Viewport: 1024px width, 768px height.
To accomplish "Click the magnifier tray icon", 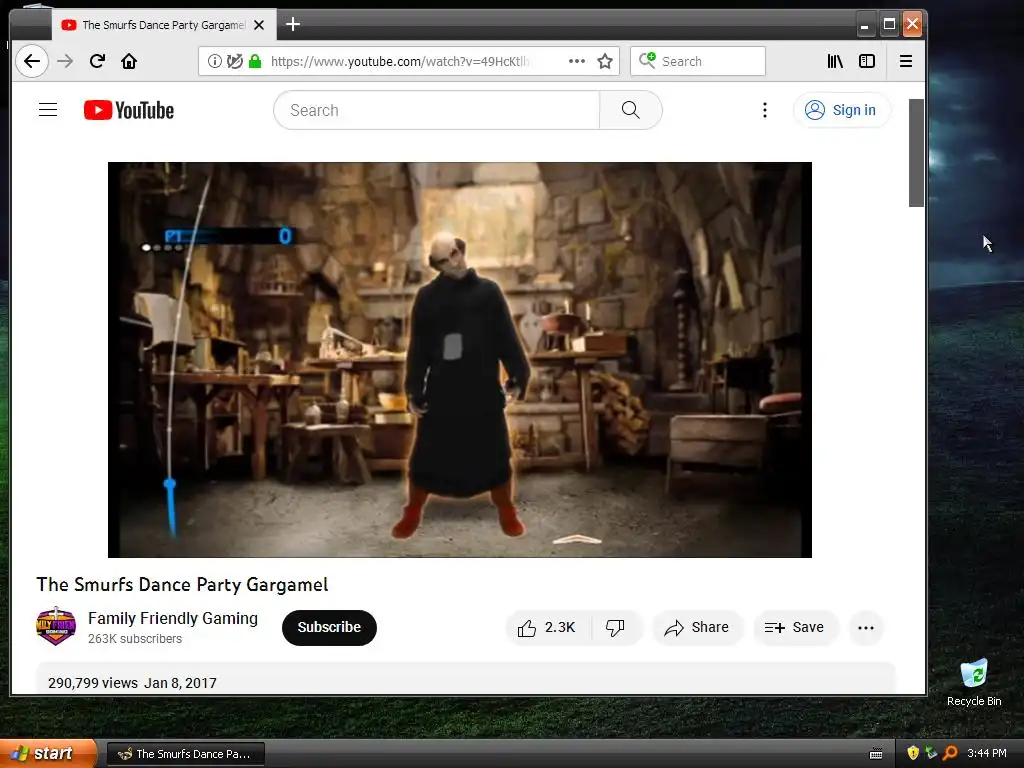I will point(950,753).
